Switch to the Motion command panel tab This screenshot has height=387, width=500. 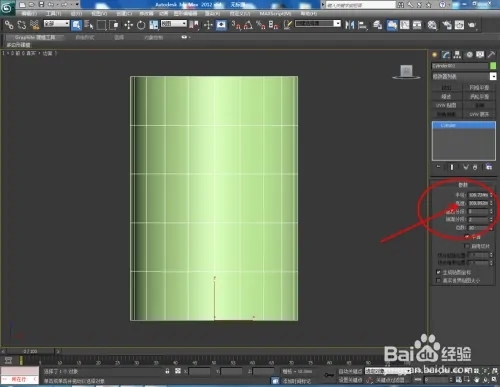tap(469, 55)
